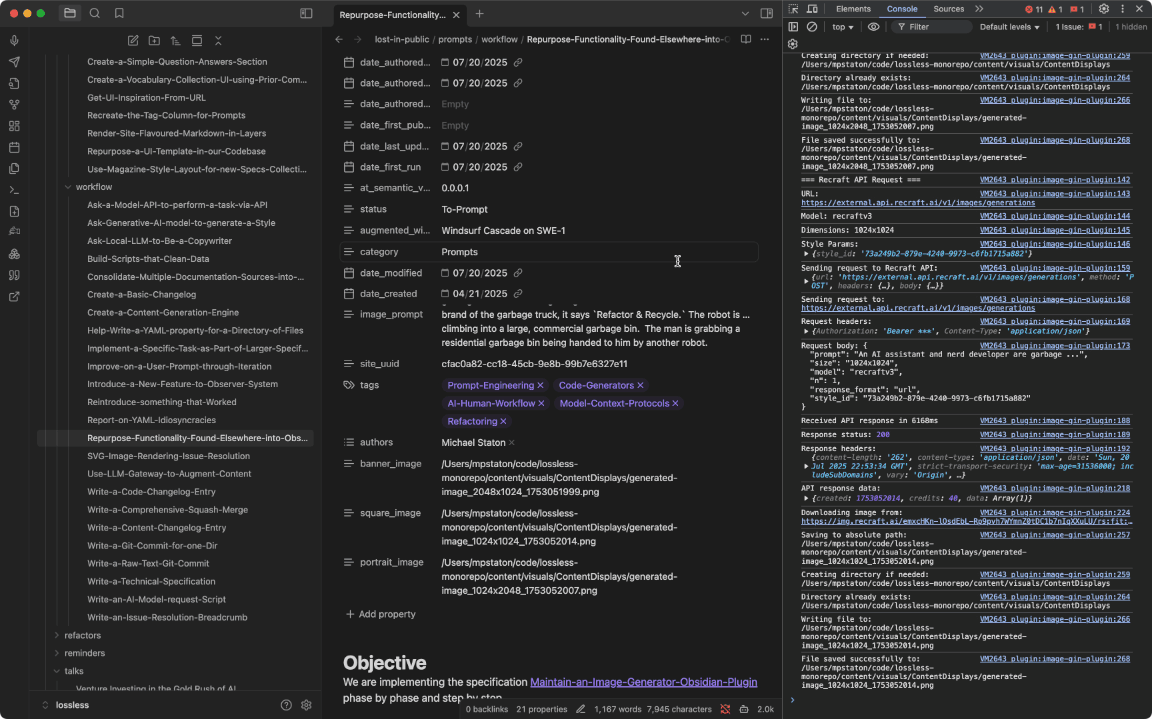Open the bookmarks panel icon

119,13
